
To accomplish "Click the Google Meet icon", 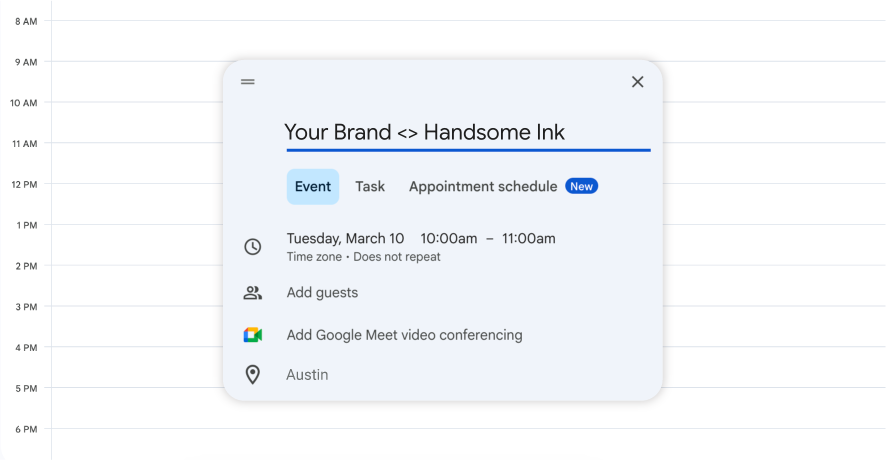I will (253, 335).
